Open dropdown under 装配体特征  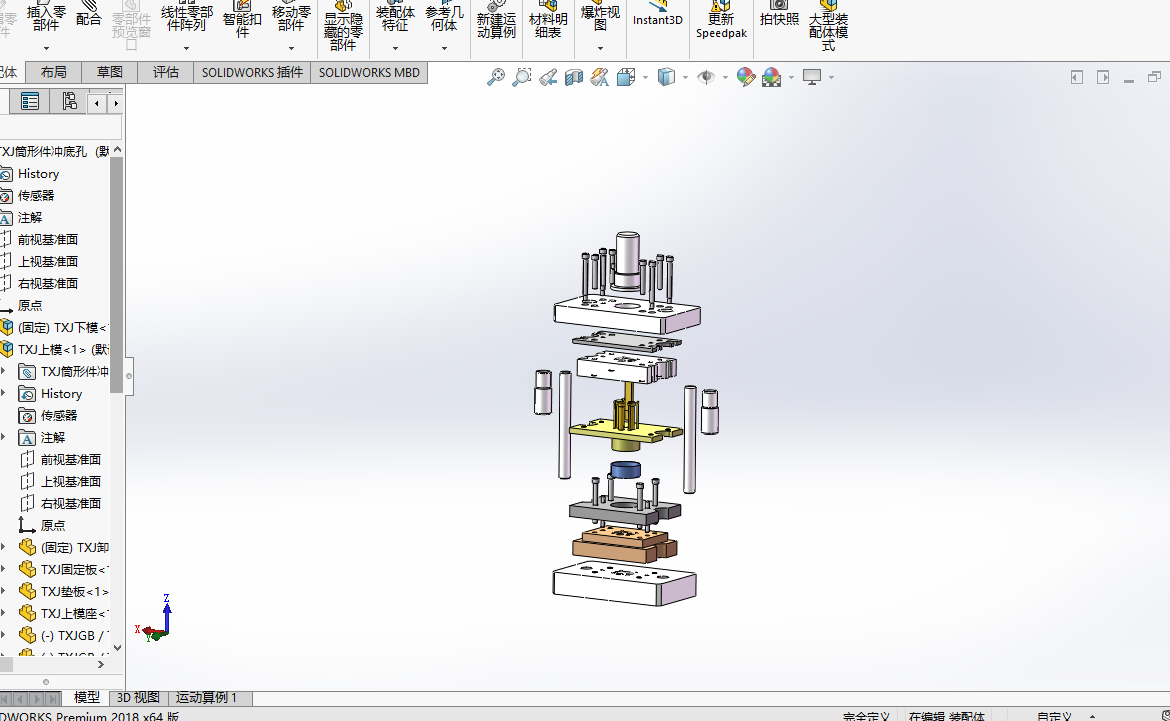395,49
